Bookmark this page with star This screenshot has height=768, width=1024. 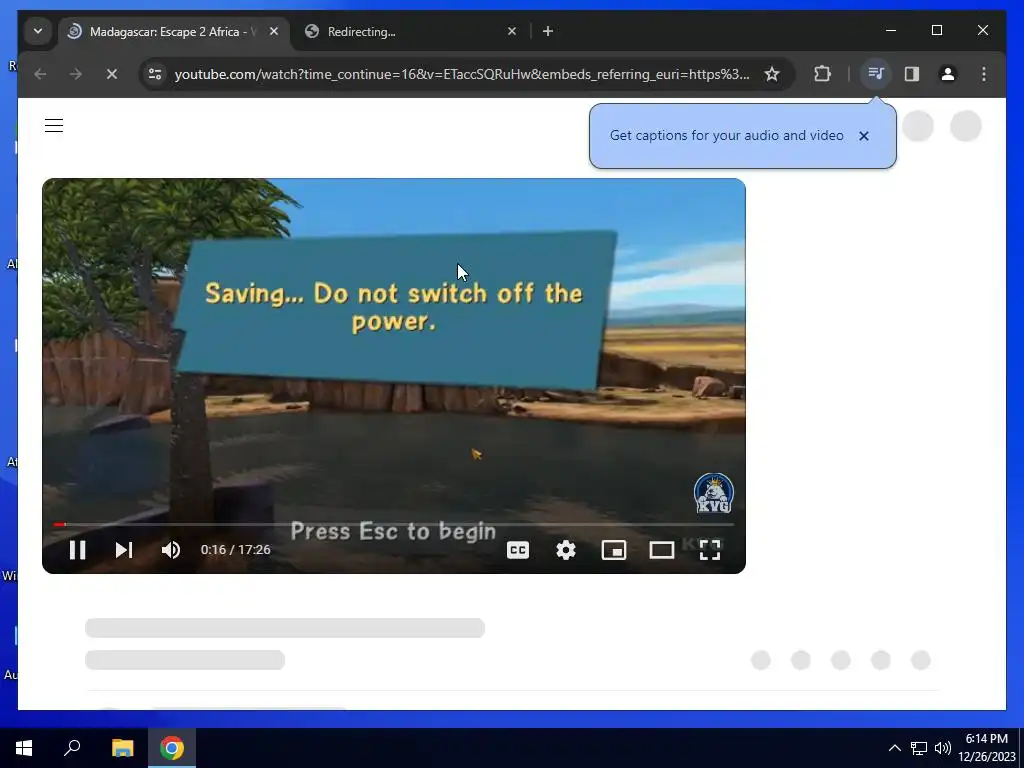click(772, 74)
